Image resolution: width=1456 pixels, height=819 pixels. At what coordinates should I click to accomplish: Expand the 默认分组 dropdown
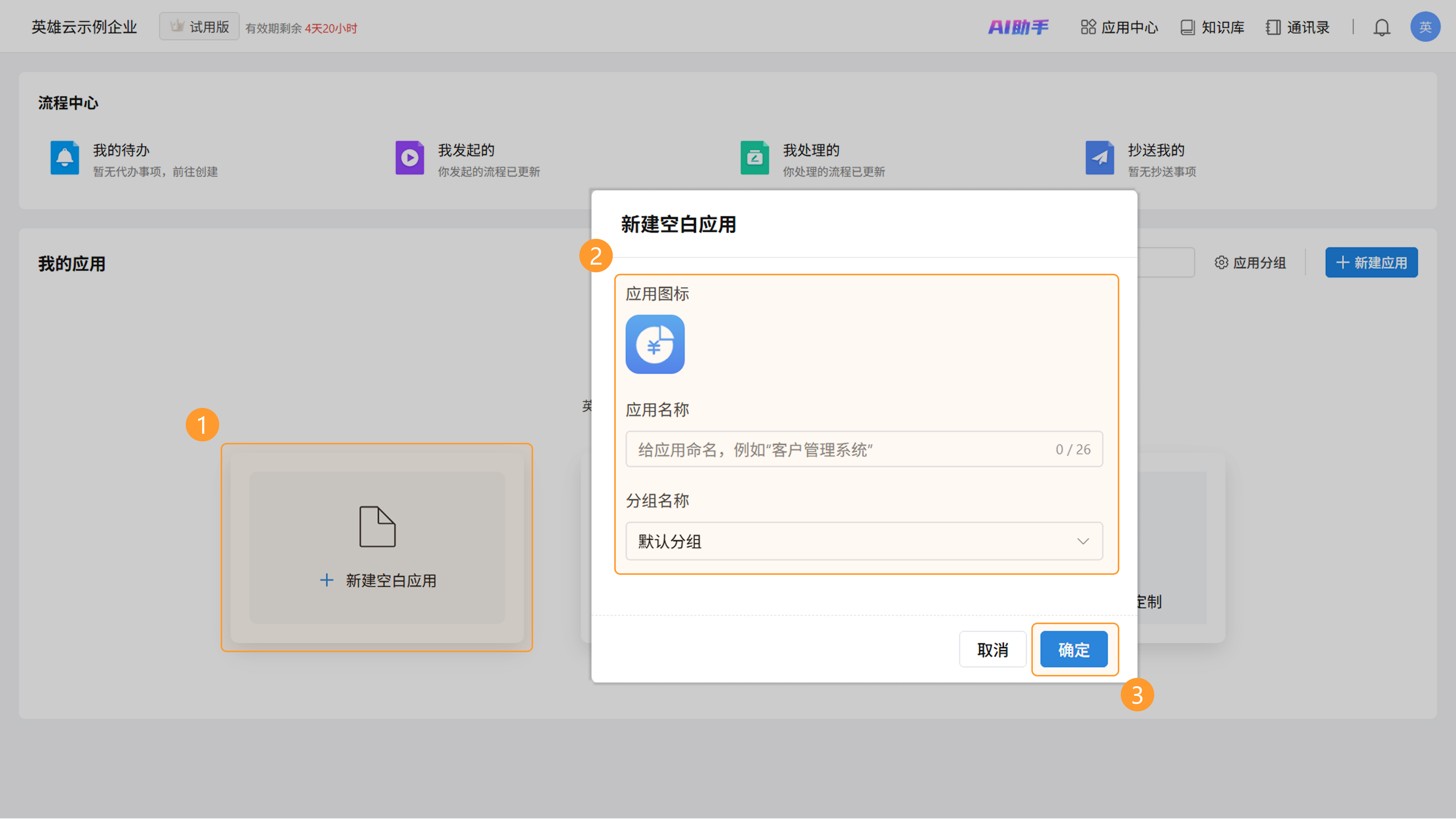(863, 541)
